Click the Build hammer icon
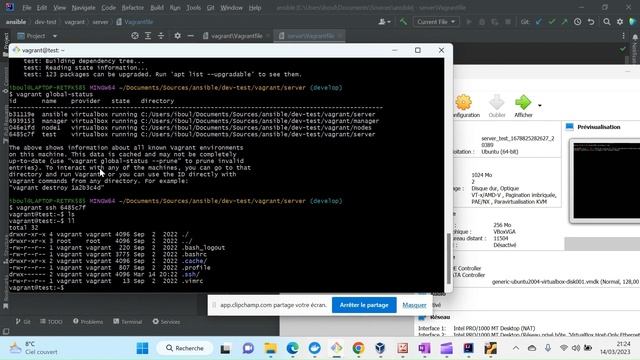The height and width of the screenshot is (360, 640). (403, 22)
